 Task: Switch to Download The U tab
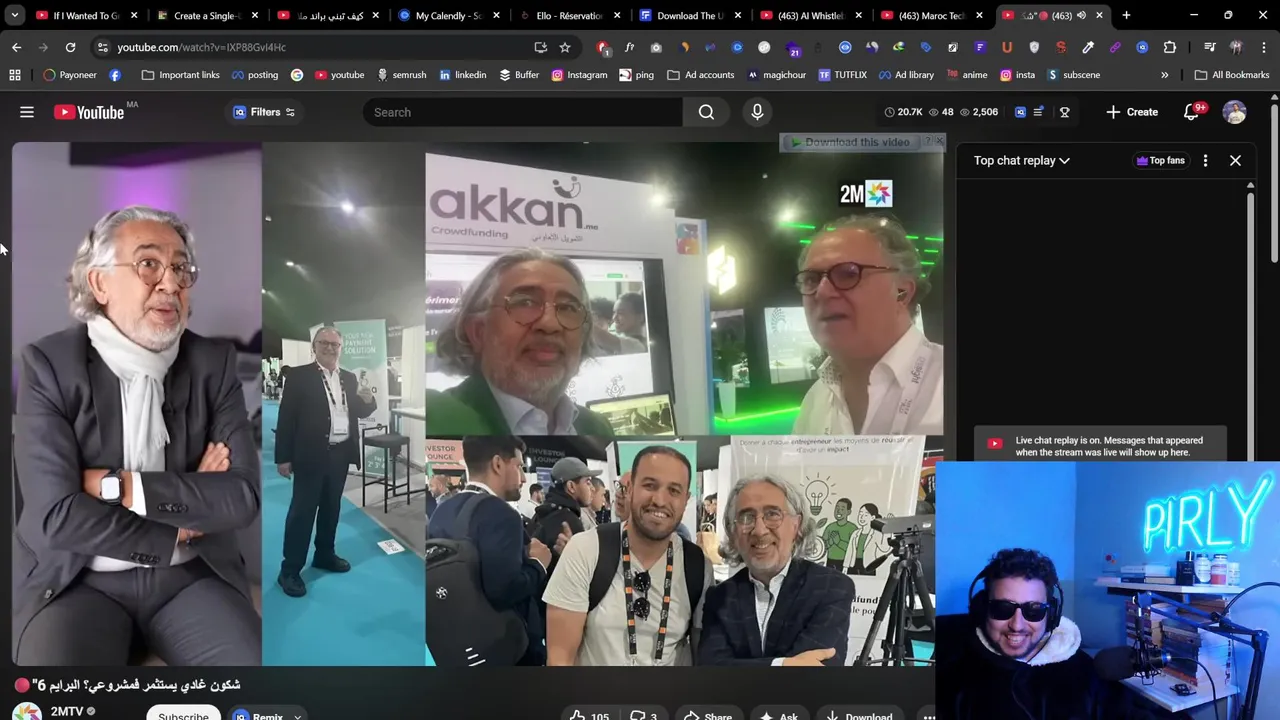click(689, 15)
